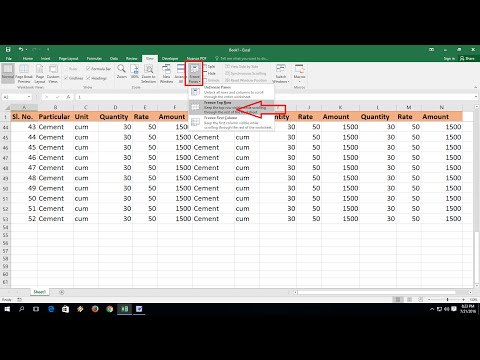
Task: Switch to the Developer tab
Action: (170, 58)
